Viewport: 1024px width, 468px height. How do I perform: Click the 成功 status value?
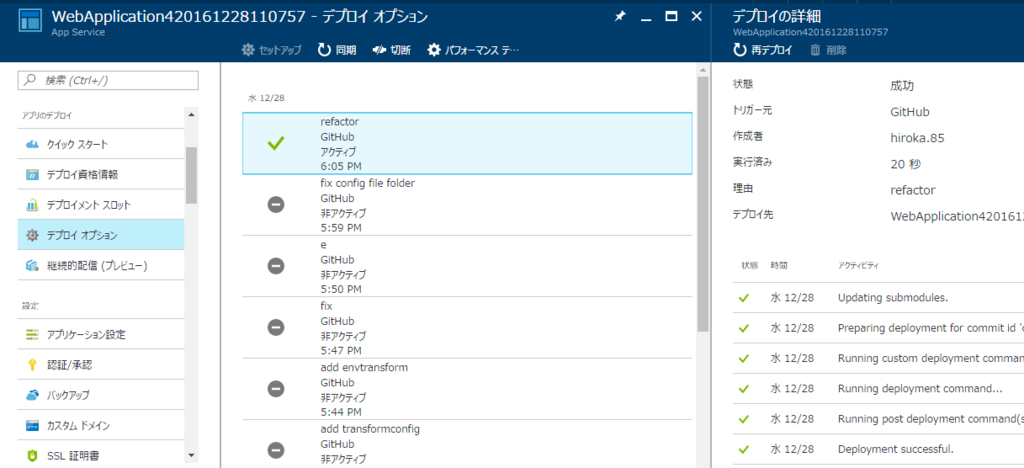902,86
